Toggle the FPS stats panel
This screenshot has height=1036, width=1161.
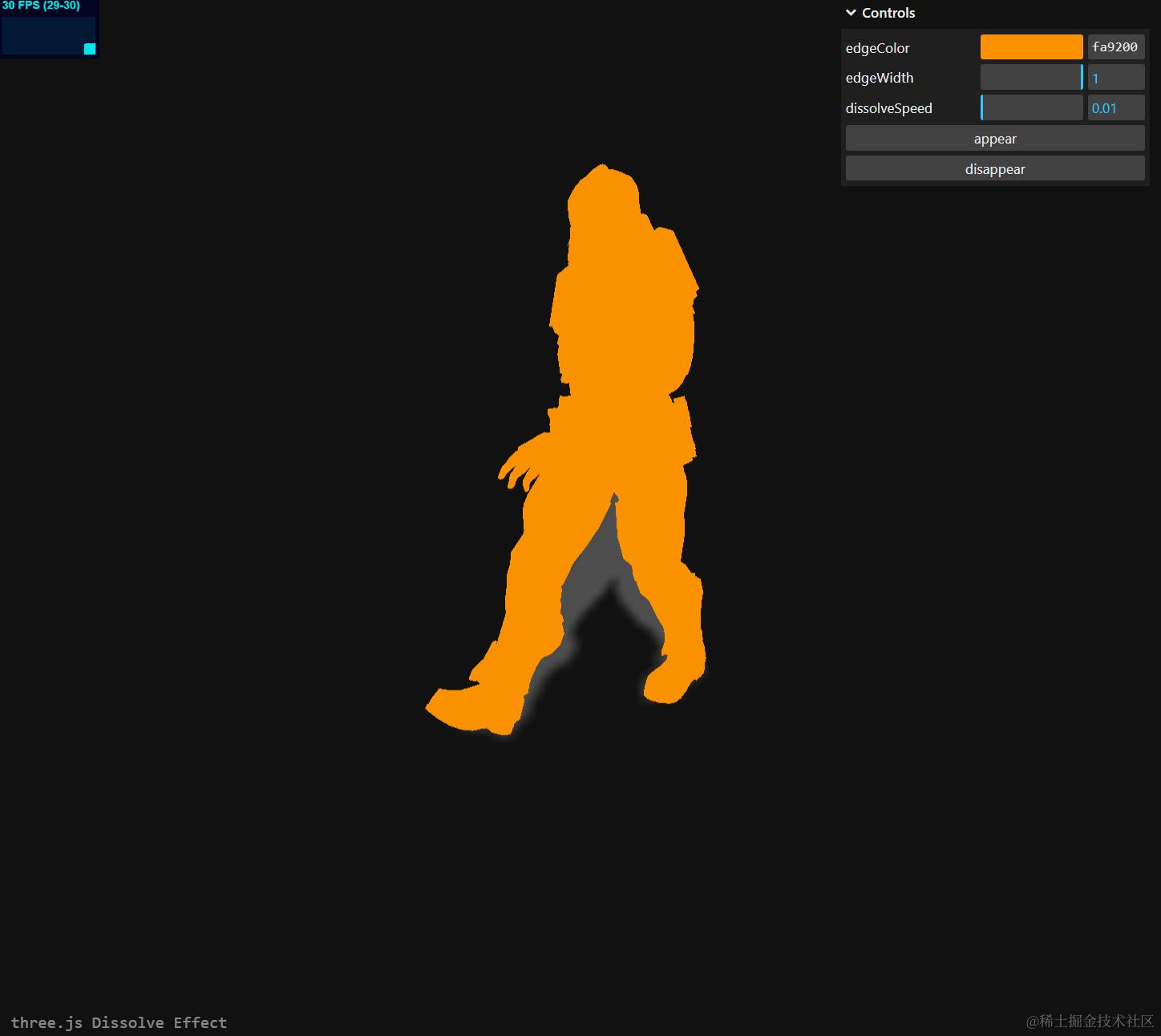point(49,29)
